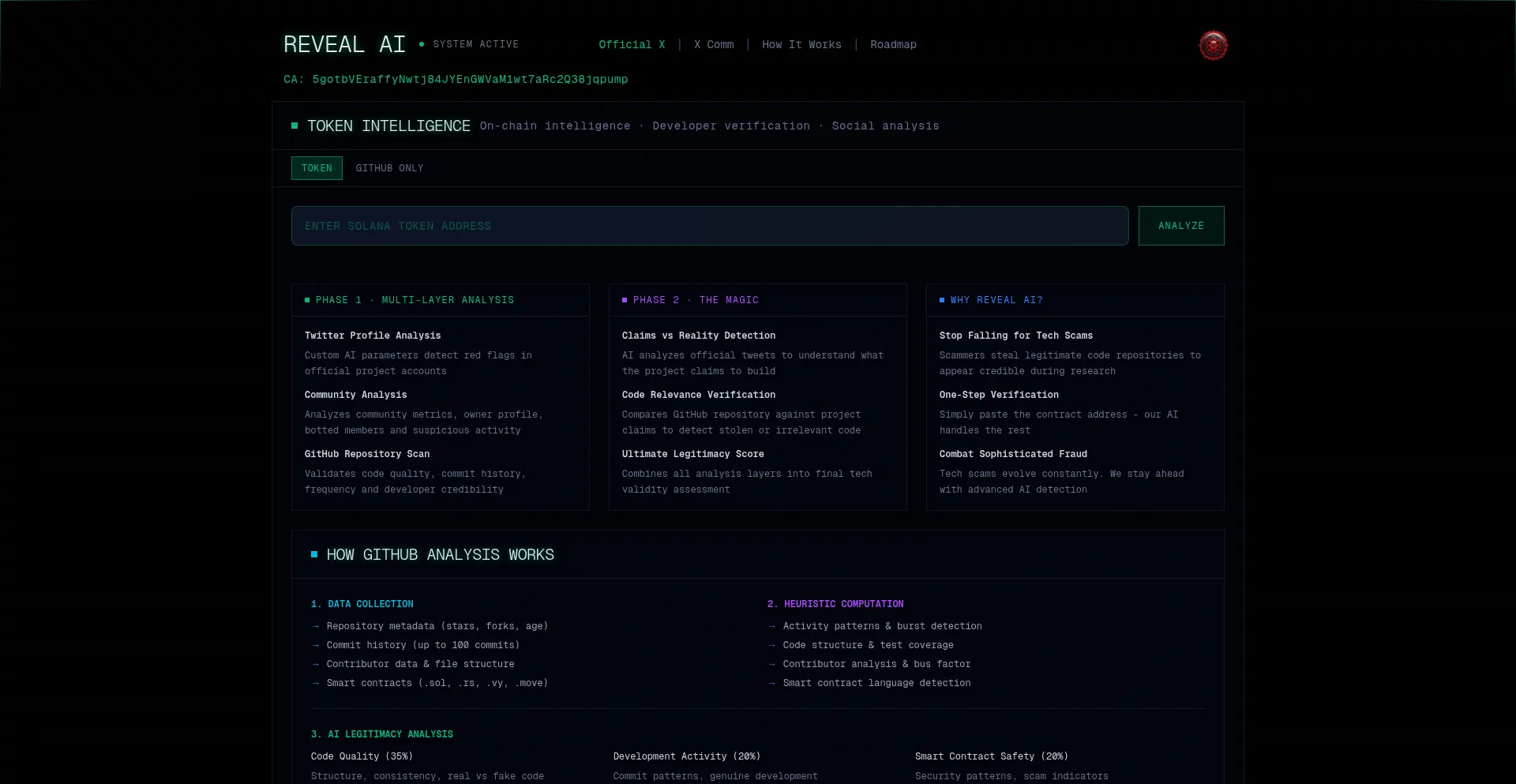Click the Why Reveal AI blue marker
The image size is (1516, 784).
[942, 300]
